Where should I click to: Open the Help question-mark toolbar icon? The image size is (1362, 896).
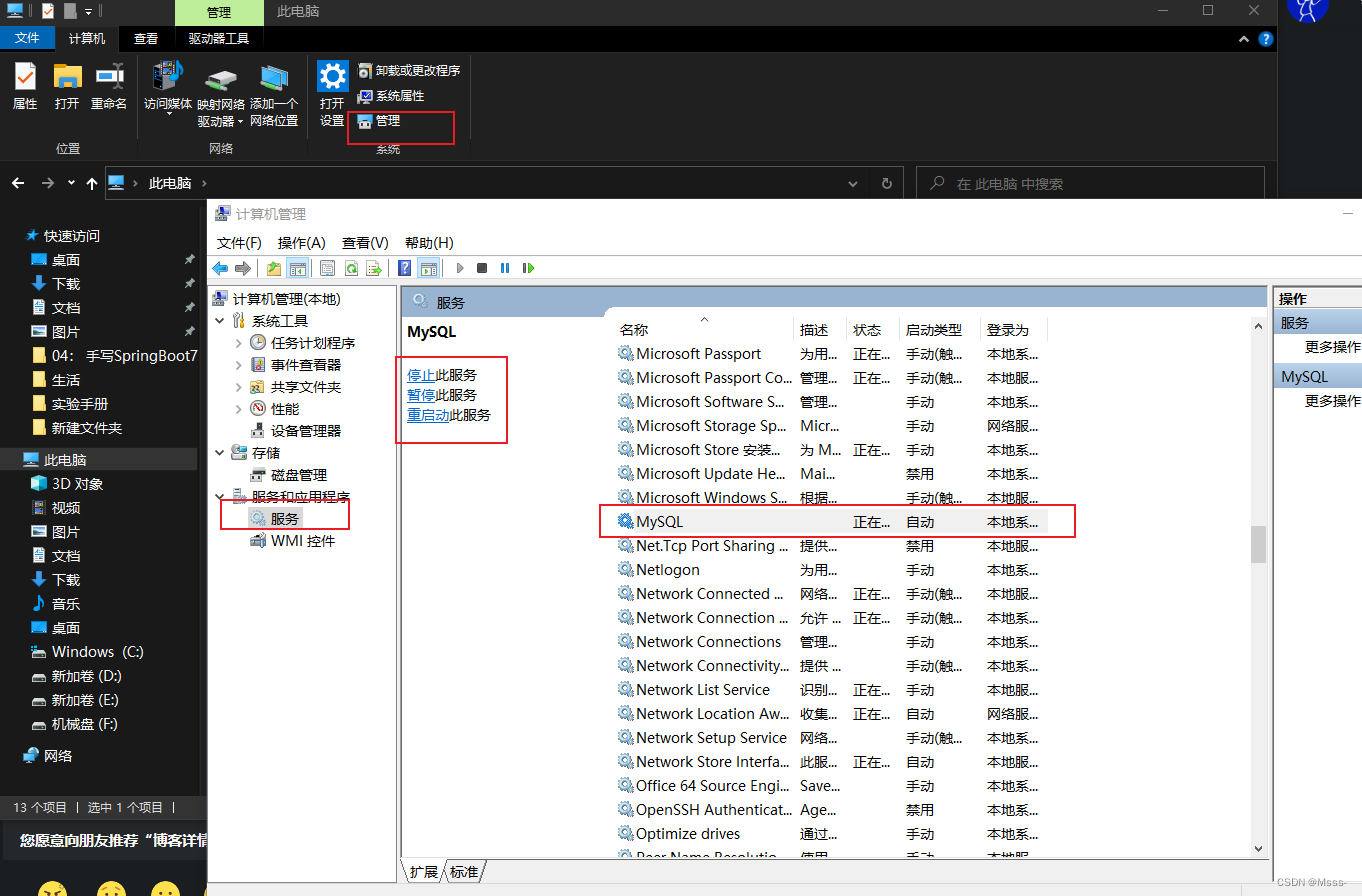(x=405, y=268)
